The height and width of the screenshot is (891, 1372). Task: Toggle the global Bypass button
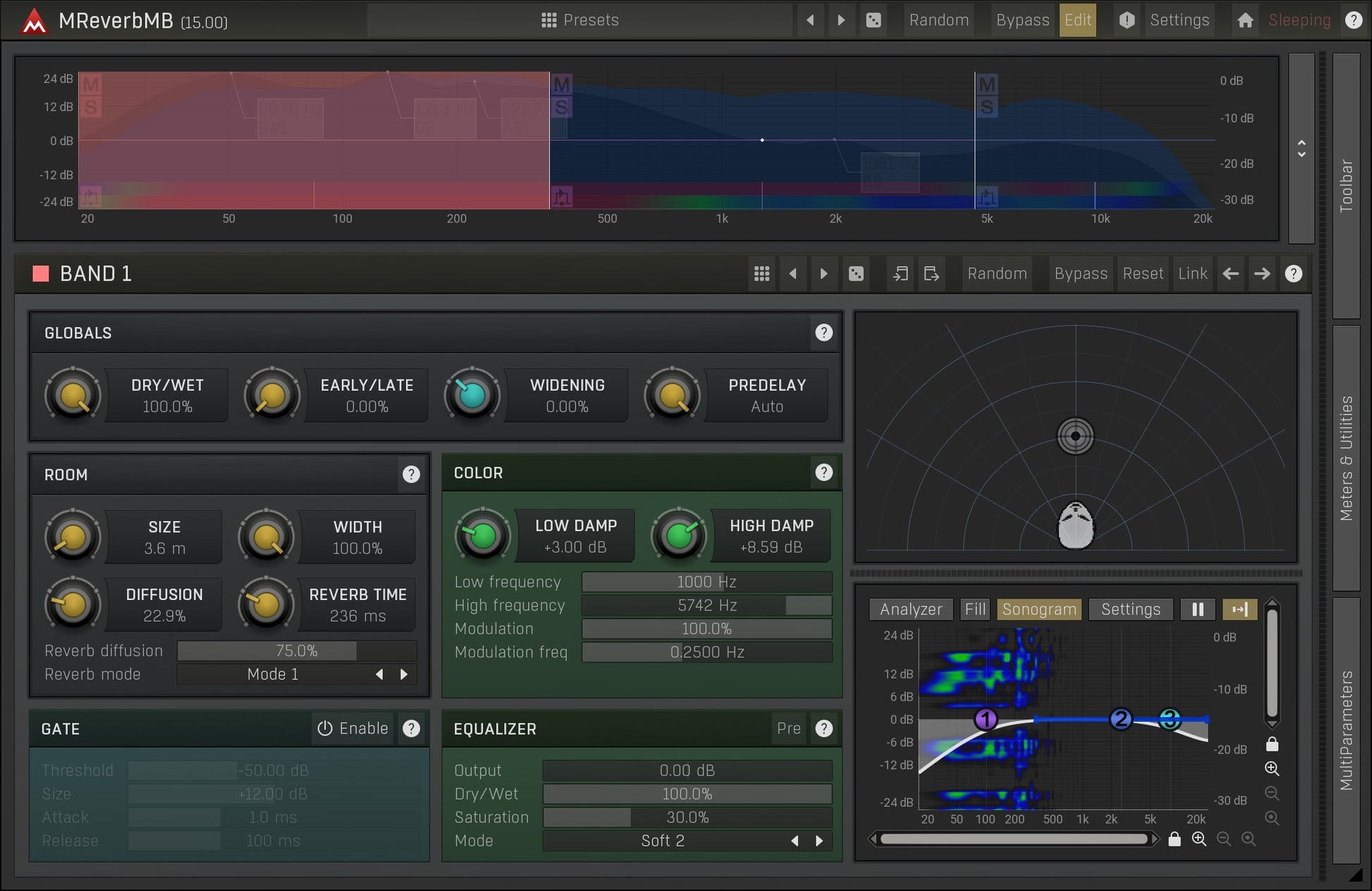pos(1022,20)
